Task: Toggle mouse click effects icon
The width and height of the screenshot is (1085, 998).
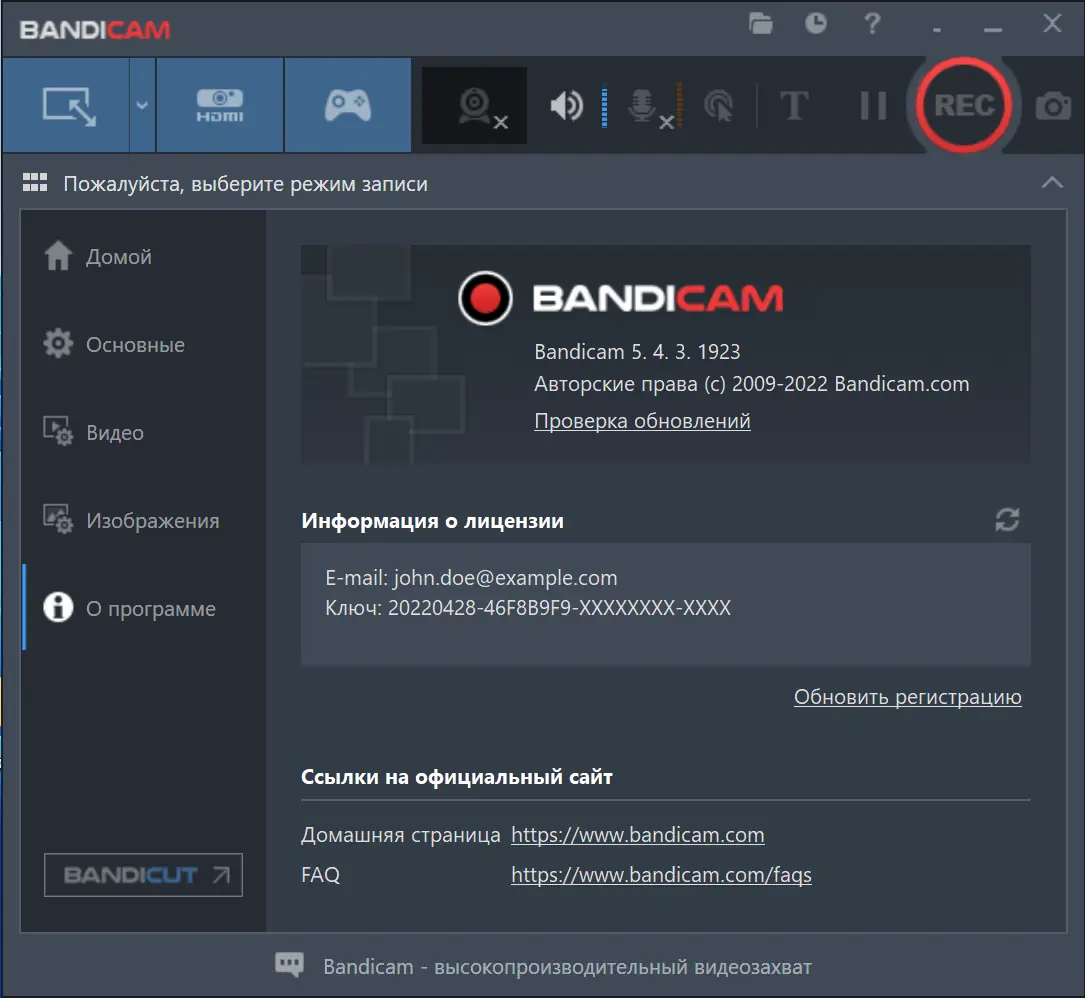Action: [x=718, y=107]
